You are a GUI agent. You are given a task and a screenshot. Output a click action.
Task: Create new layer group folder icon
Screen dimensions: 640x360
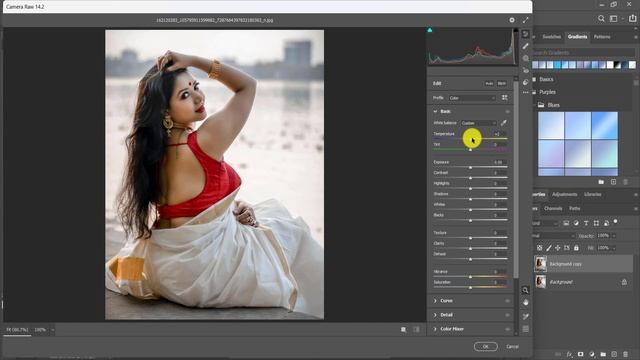point(603,354)
